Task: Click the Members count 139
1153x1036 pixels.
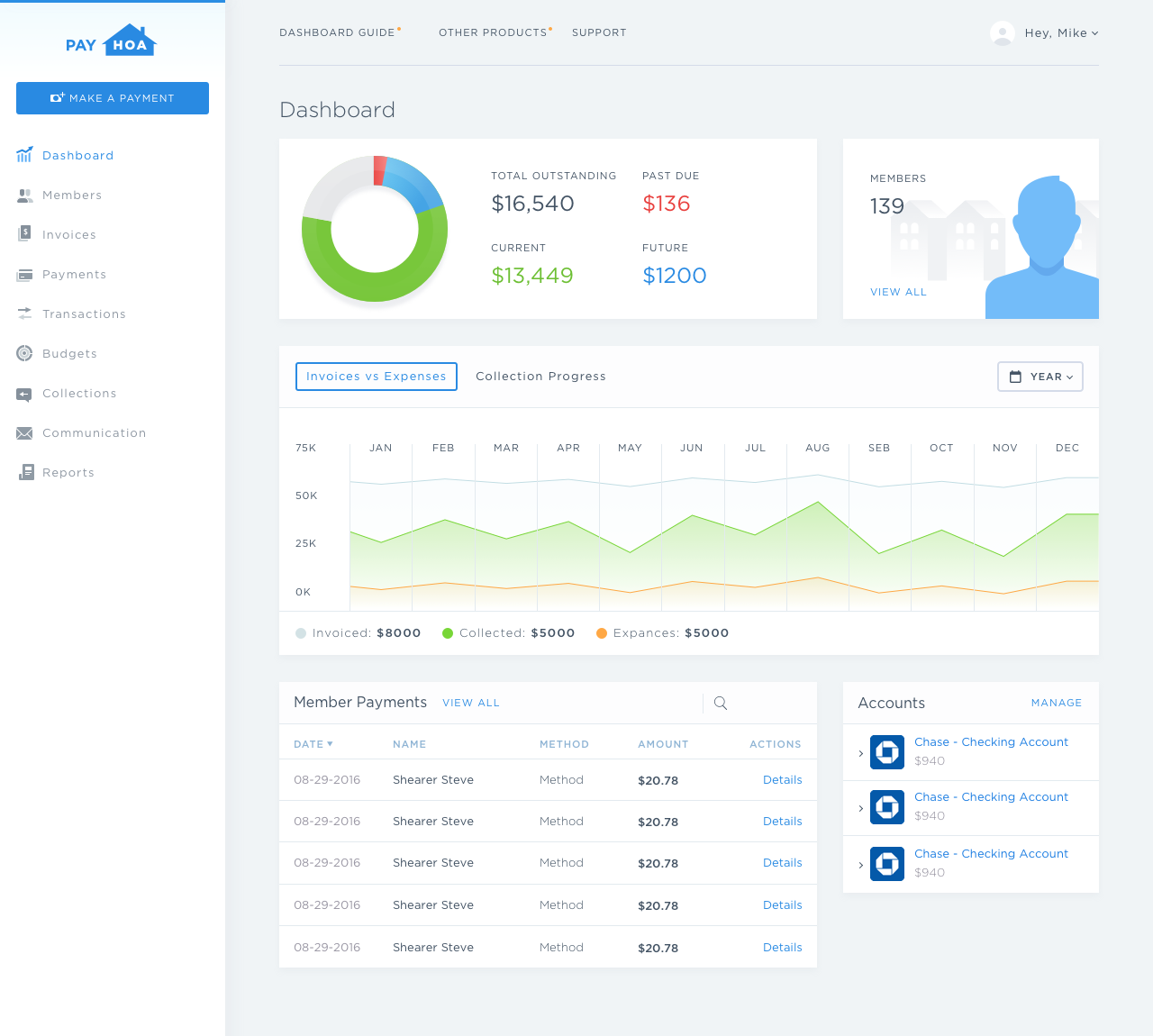Action: click(887, 206)
